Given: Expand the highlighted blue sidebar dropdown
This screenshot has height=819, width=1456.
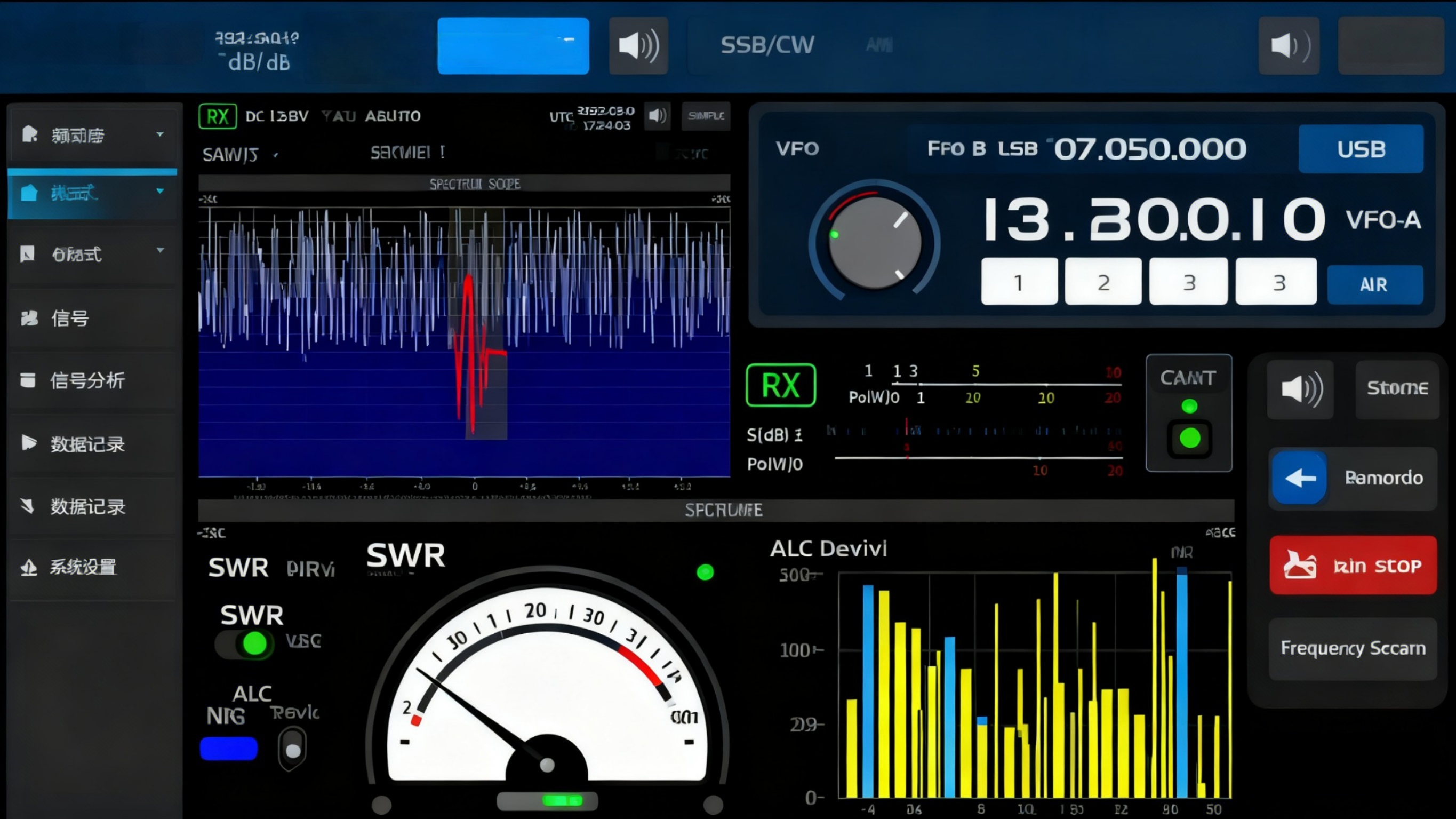Looking at the screenshot, I should pos(160,191).
